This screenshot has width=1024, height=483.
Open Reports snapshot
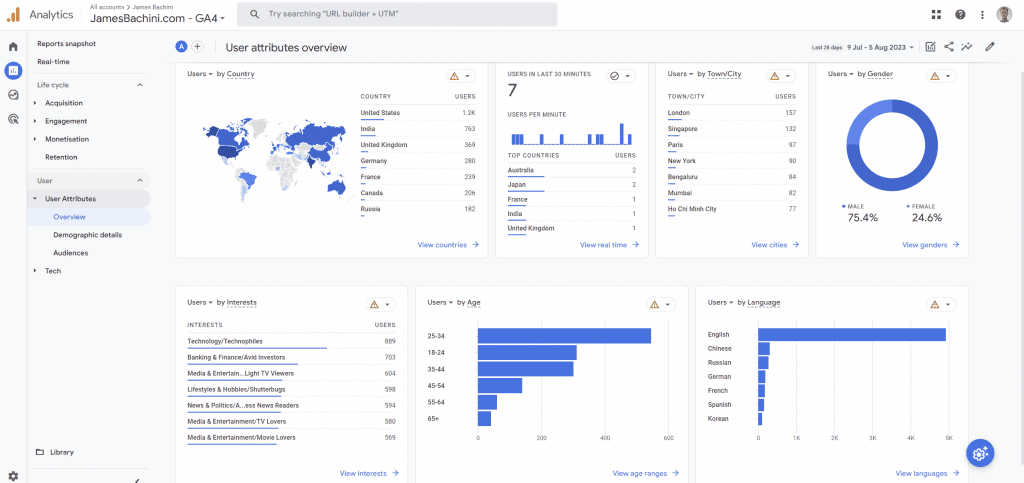tap(67, 44)
